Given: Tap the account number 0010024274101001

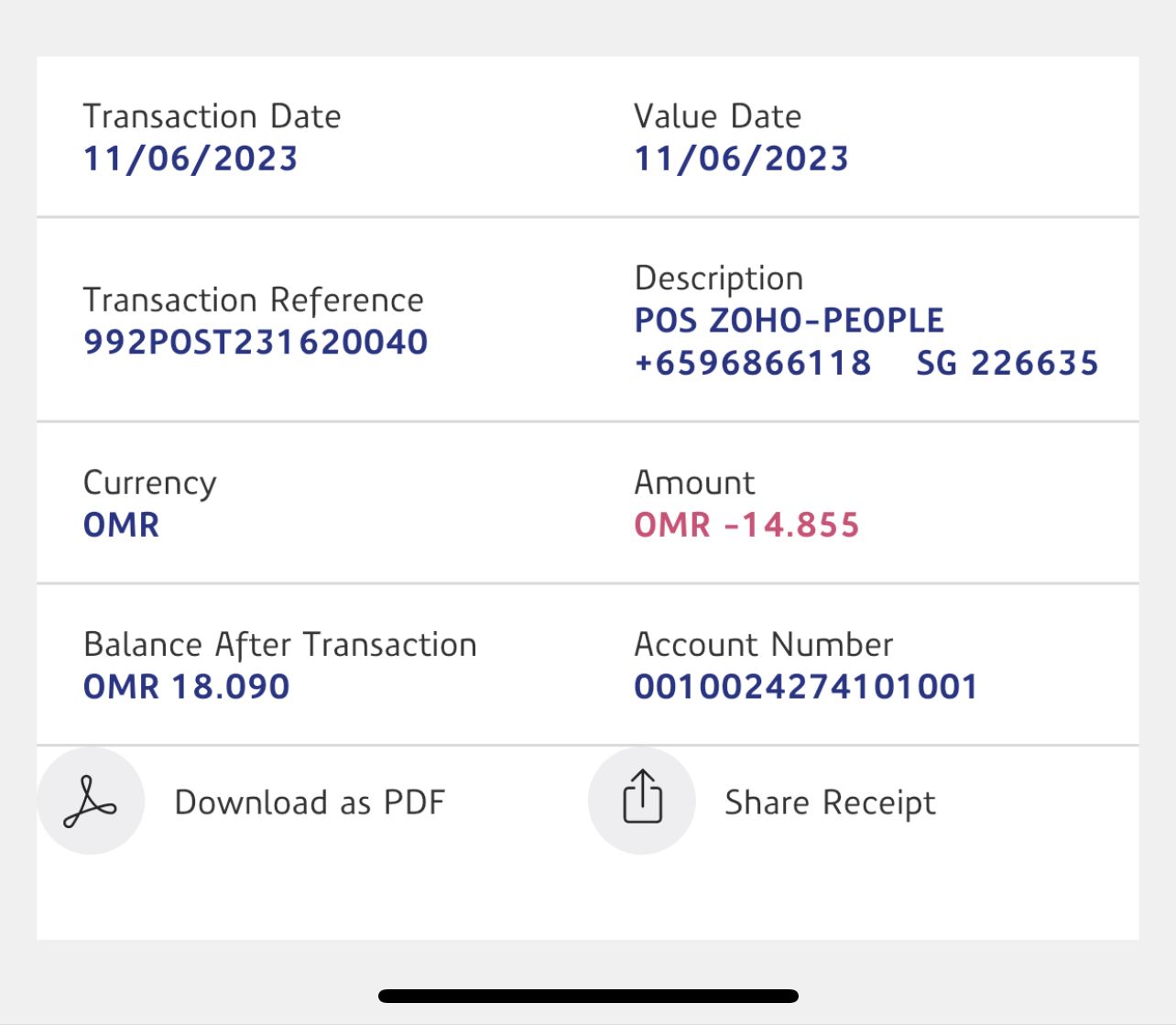Looking at the screenshot, I should [806, 687].
